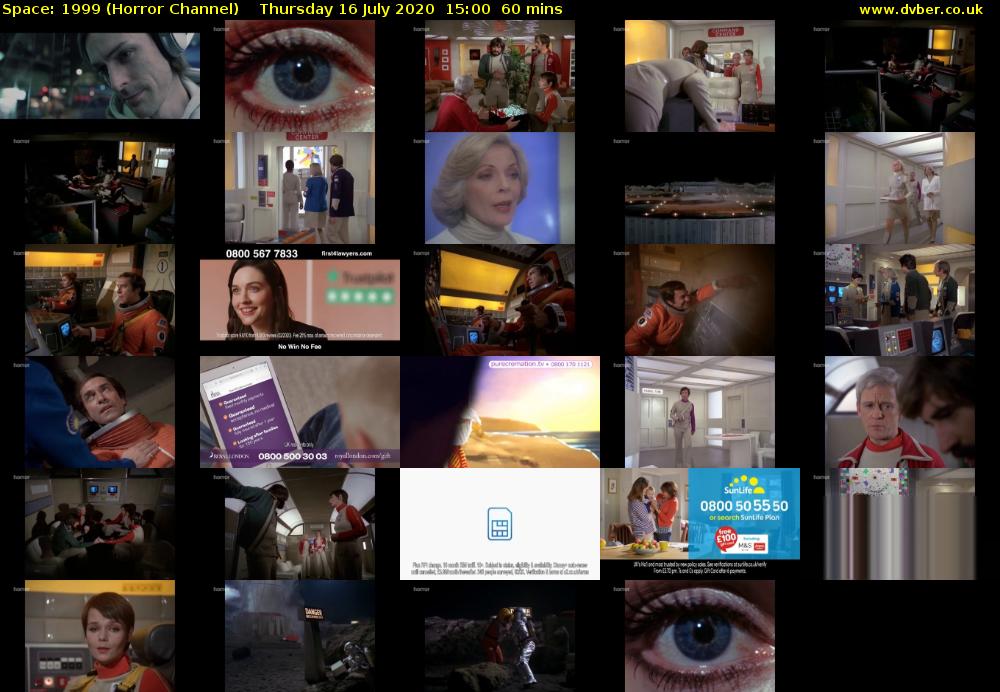Viewport: 1000px width, 692px height.
Task: Select the beach sunset cremation advert frame
Action: click(499, 412)
